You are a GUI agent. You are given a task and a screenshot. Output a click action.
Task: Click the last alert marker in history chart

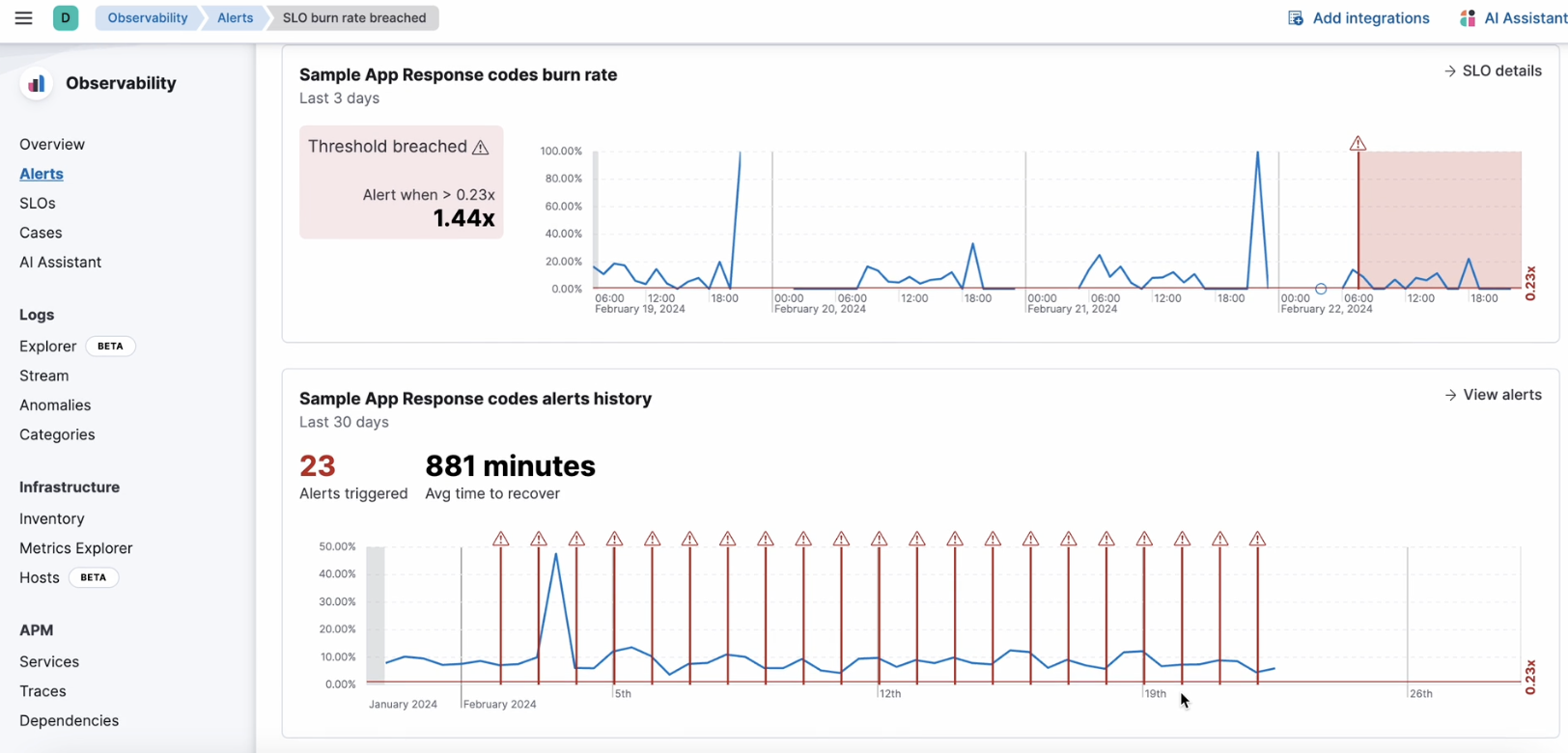pyautogui.click(x=1257, y=539)
